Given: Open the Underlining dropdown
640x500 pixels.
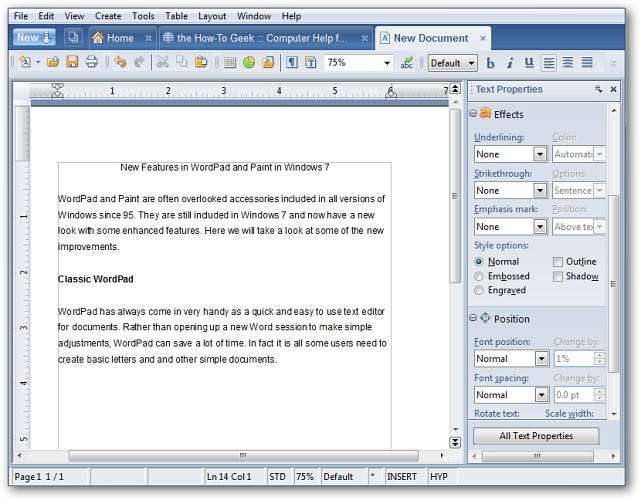Looking at the screenshot, I should (x=539, y=155).
